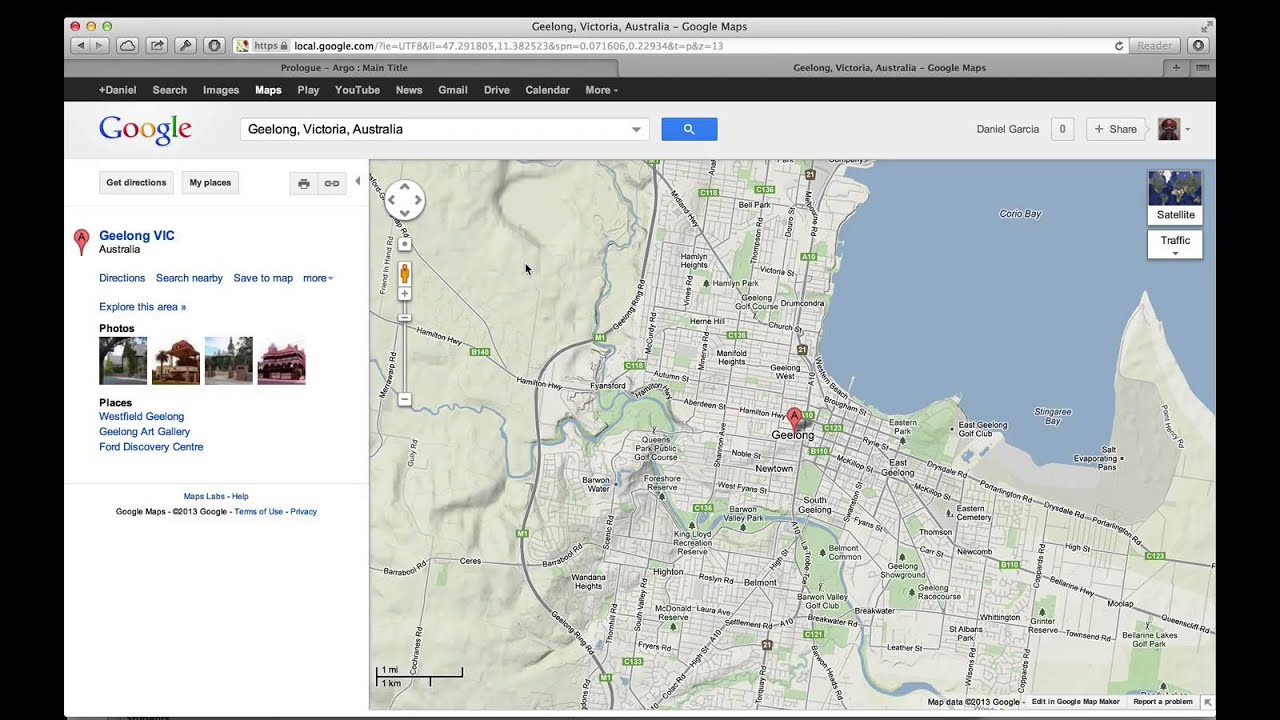Expand the 'more' options under Geelong VIC

click(x=318, y=278)
